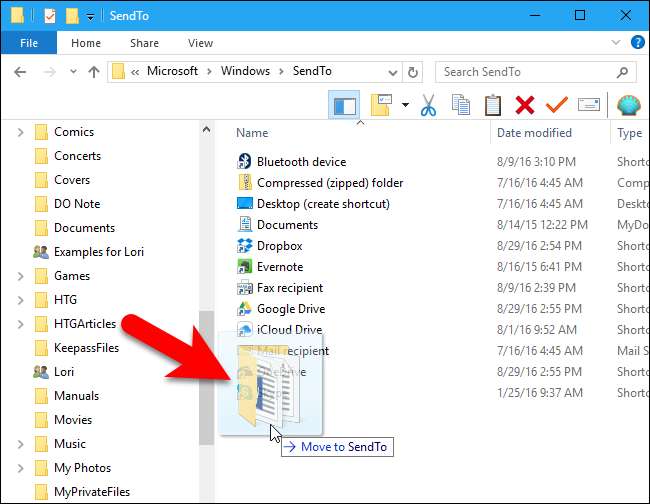Click the Paste clipboard icon
The image size is (650, 504).
coord(492,105)
